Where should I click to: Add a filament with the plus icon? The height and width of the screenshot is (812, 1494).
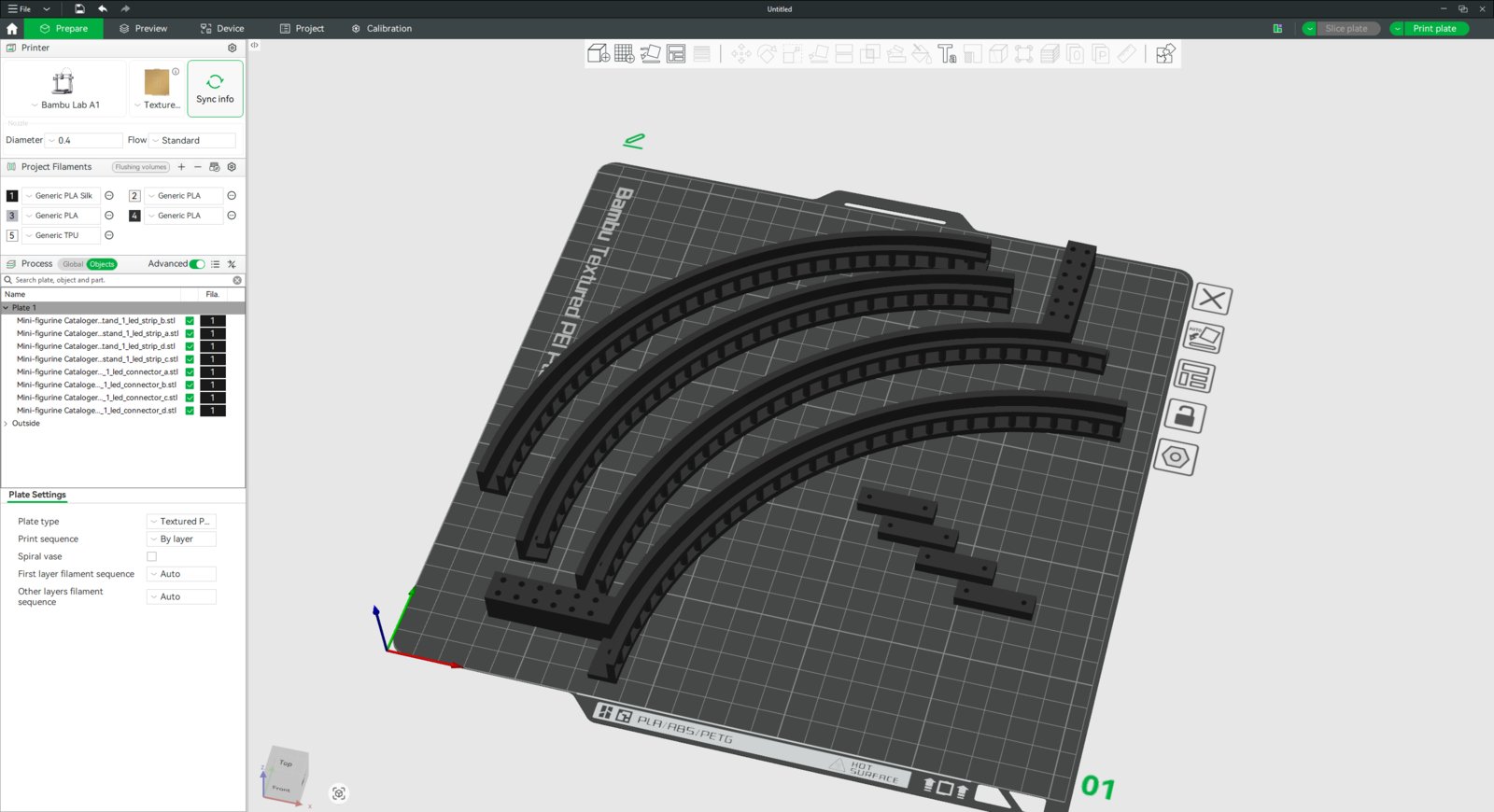(x=181, y=167)
